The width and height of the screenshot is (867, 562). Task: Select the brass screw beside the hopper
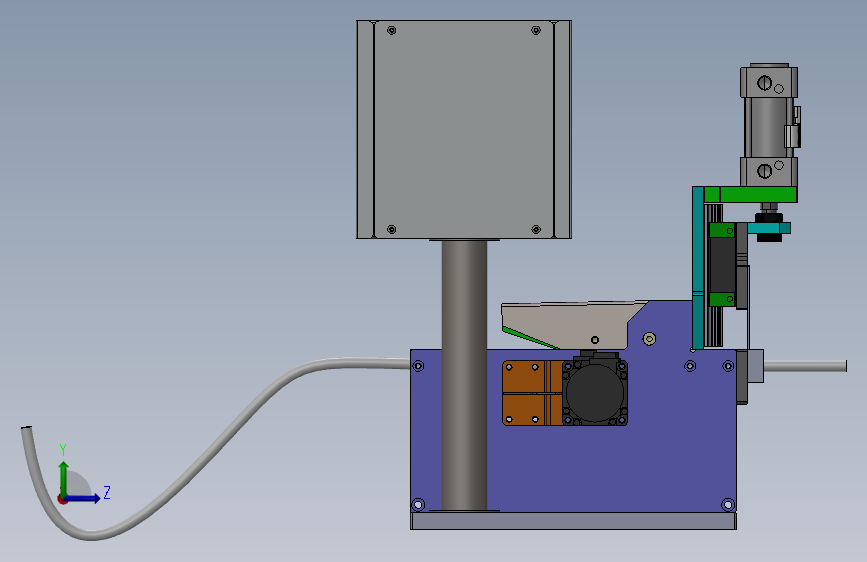[650, 339]
